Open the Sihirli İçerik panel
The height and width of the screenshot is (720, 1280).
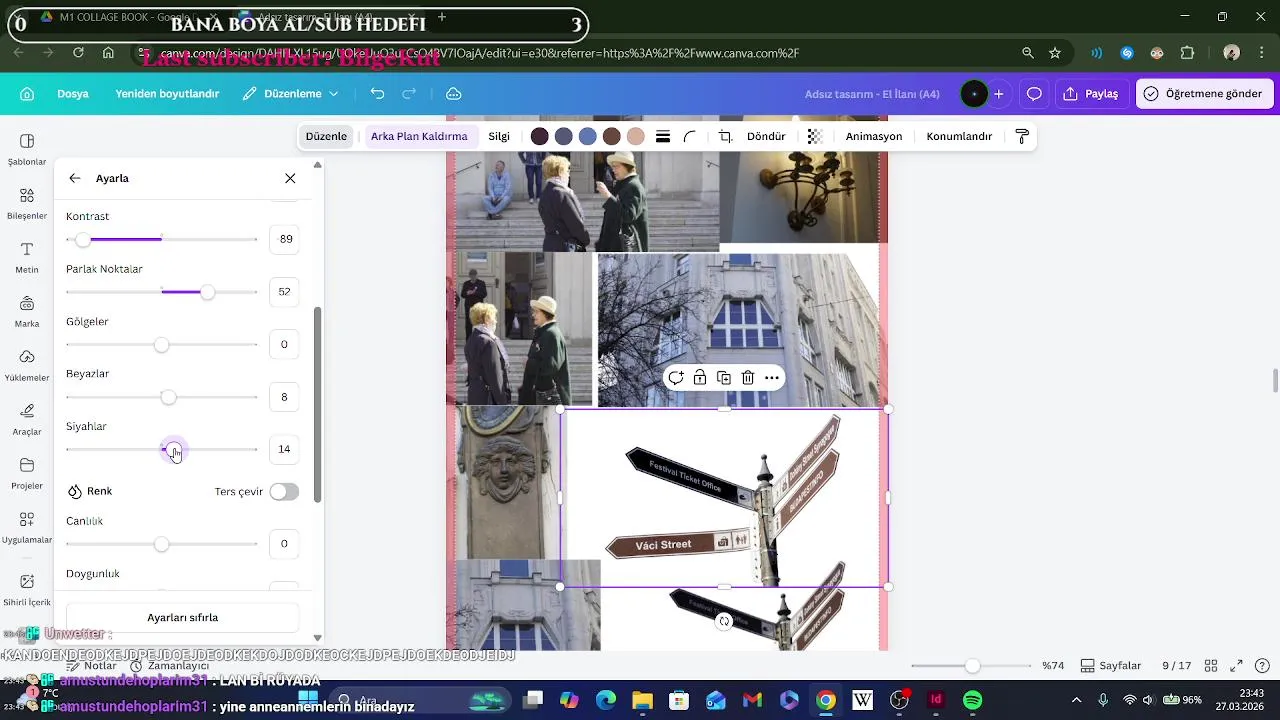27,589
